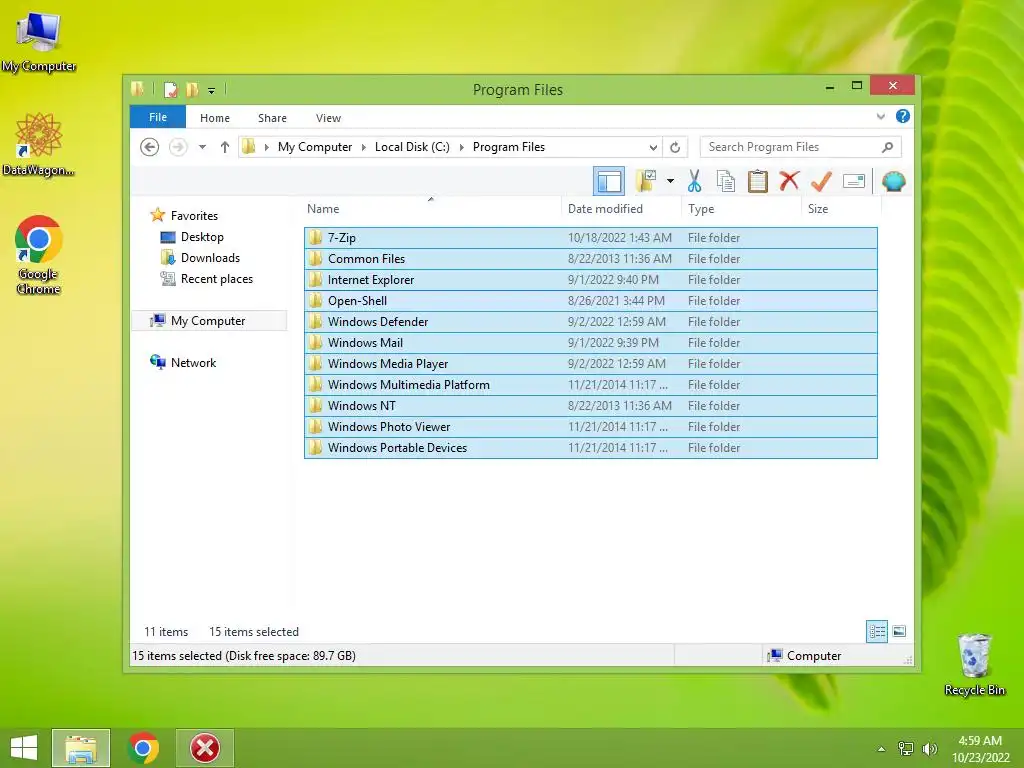The height and width of the screenshot is (768, 1024).
Task: Select the Windows Photo Viewer folder
Action: click(590, 426)
